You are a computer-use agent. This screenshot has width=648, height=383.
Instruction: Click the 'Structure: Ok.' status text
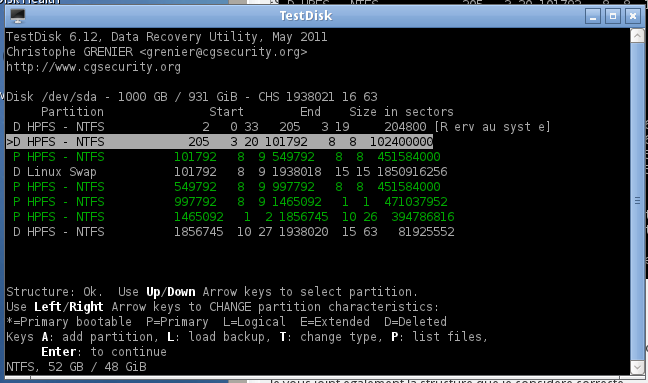(55, 292)
